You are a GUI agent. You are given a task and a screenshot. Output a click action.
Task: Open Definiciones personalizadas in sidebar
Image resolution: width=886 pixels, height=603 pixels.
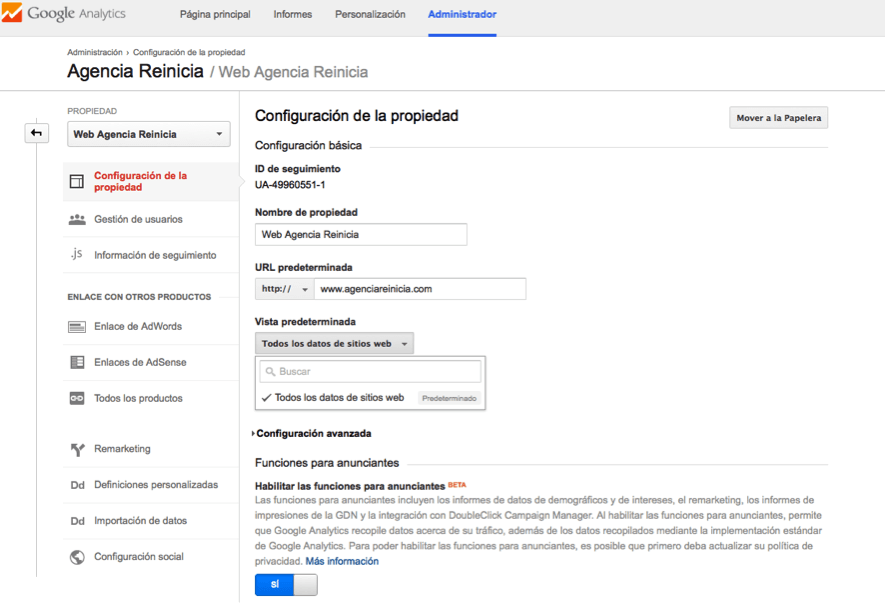(155, 485)
